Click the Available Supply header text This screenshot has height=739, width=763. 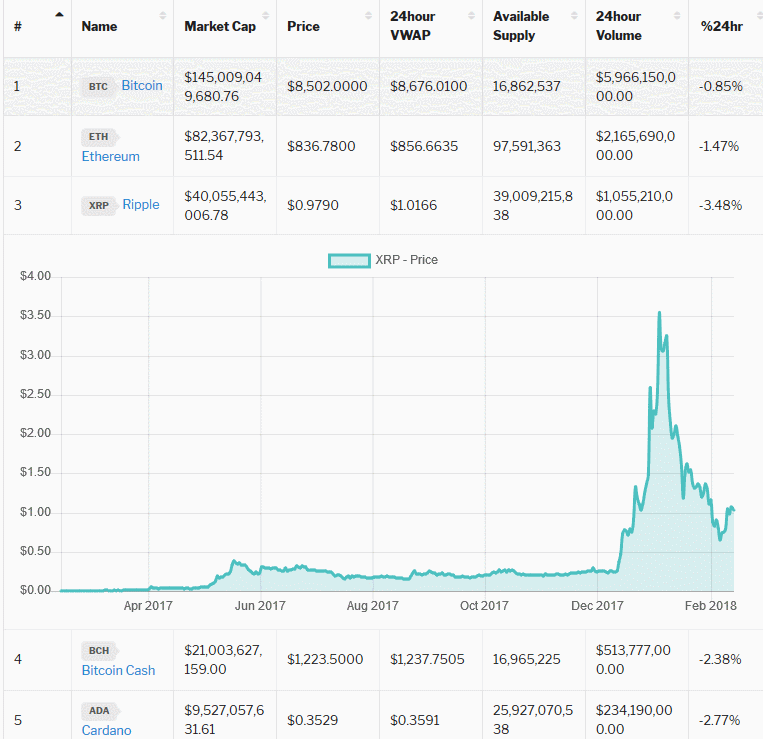tap(521, 26)
